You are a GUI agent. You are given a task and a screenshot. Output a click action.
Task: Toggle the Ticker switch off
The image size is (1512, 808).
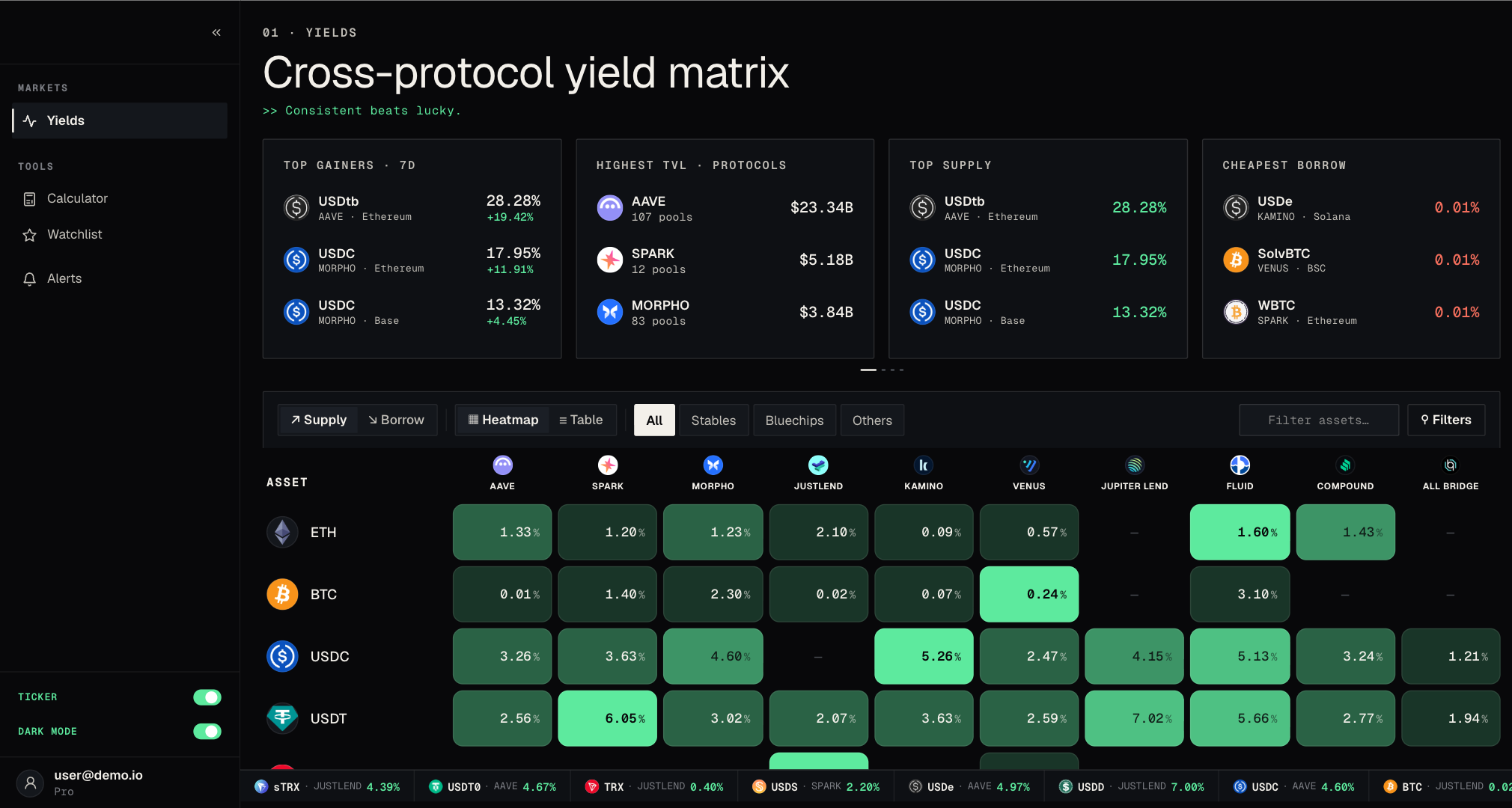click(207, 697)
